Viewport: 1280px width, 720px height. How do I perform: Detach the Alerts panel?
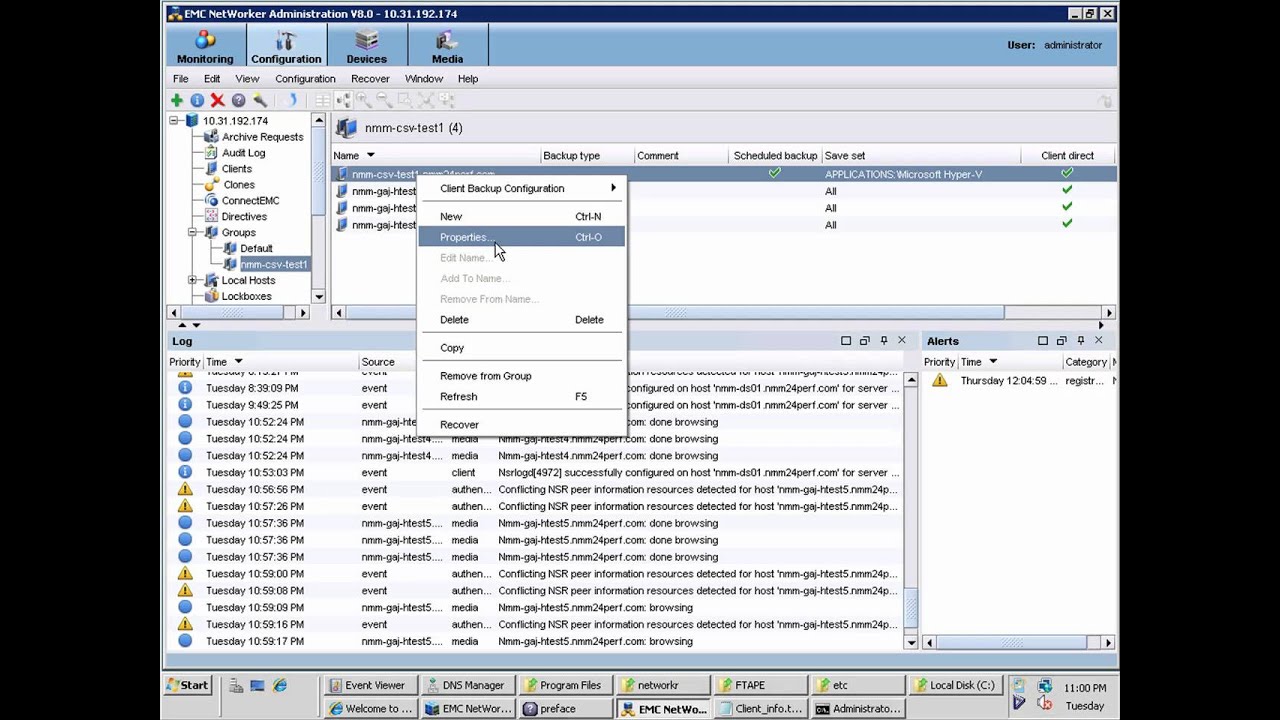tap(1061, 341)
